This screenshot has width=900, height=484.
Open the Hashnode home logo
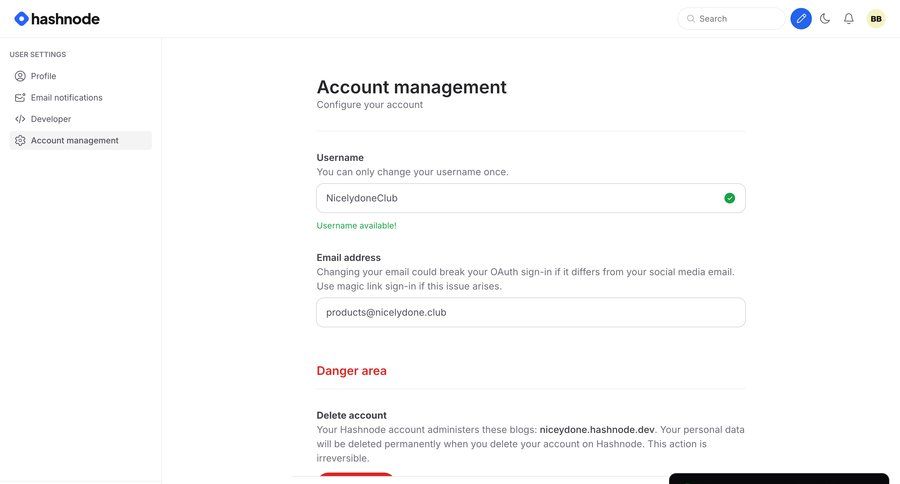pyautogui.click(x=57, y=19)
